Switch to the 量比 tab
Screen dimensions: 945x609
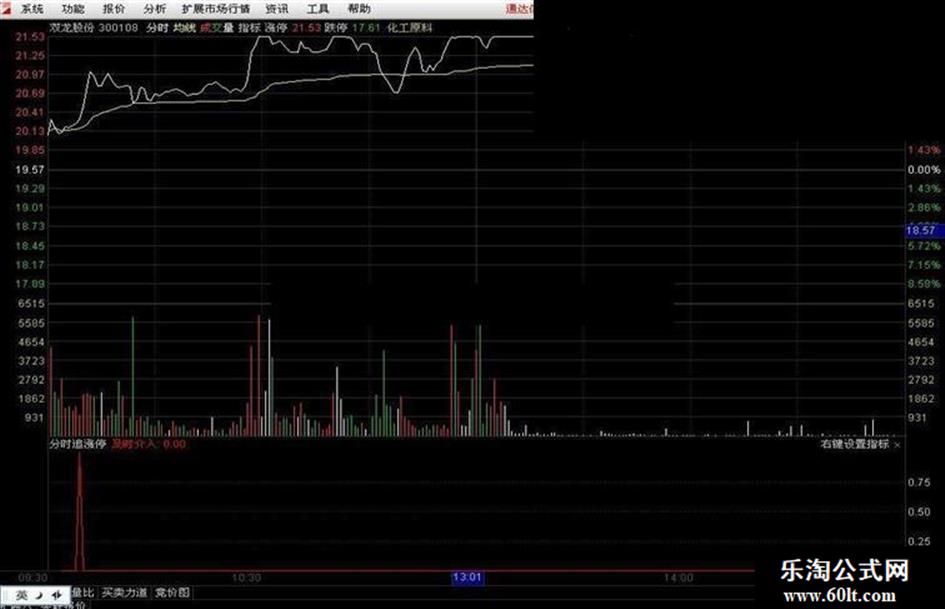(83, 593)
